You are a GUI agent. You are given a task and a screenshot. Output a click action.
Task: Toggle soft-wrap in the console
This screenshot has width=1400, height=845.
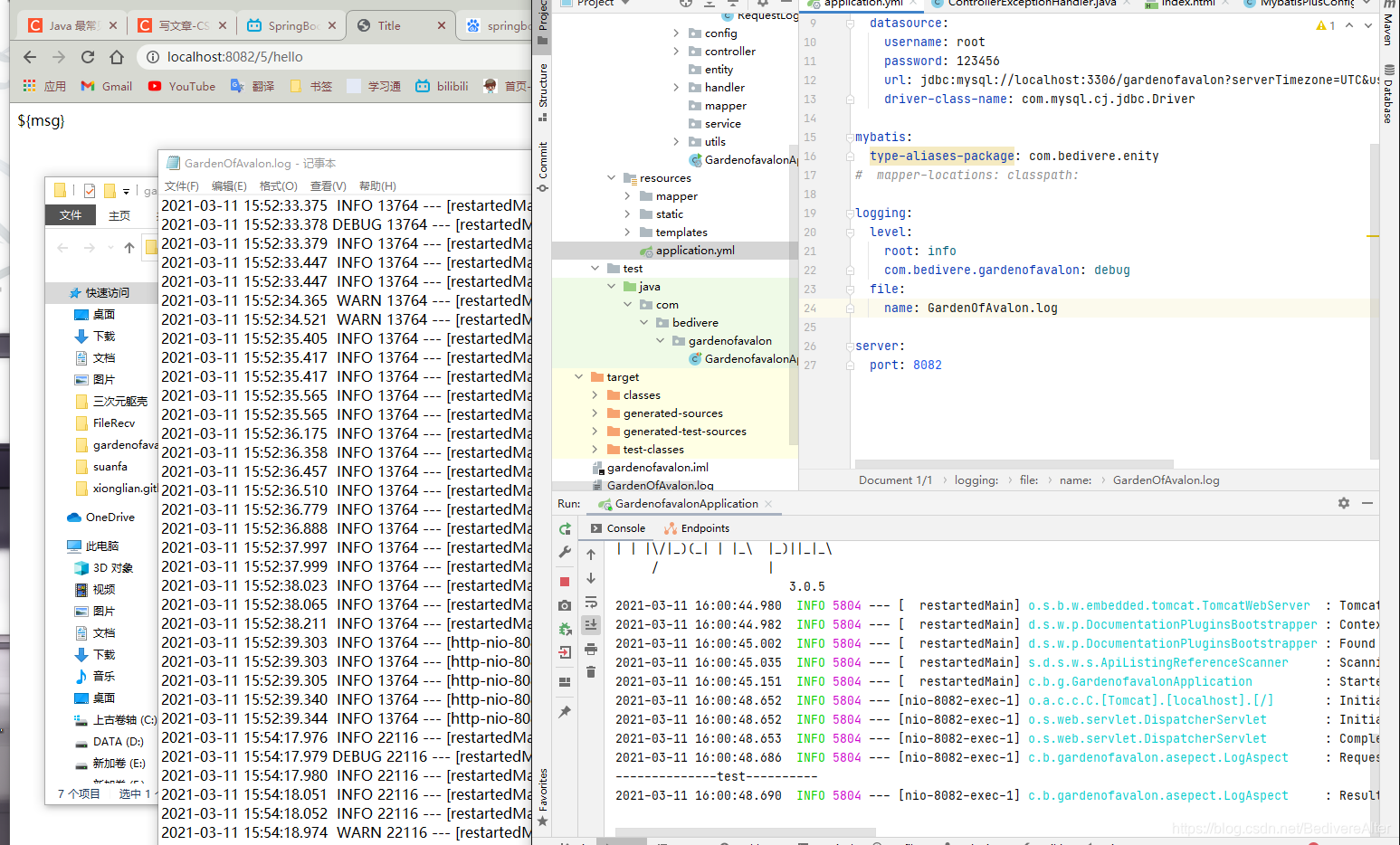click(591, 602)
